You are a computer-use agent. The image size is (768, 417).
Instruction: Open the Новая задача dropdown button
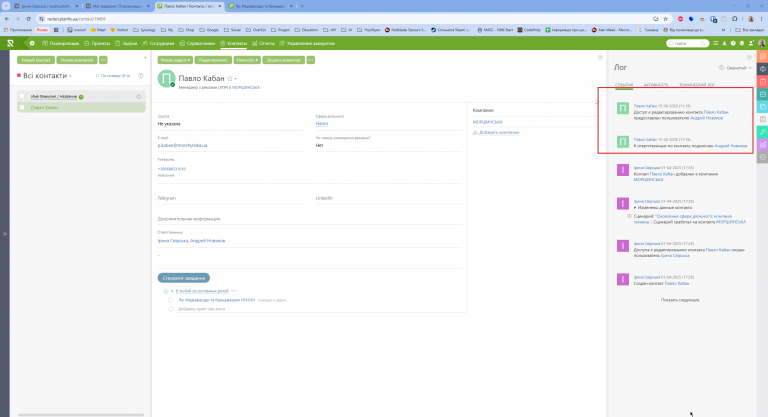[175, 60]
